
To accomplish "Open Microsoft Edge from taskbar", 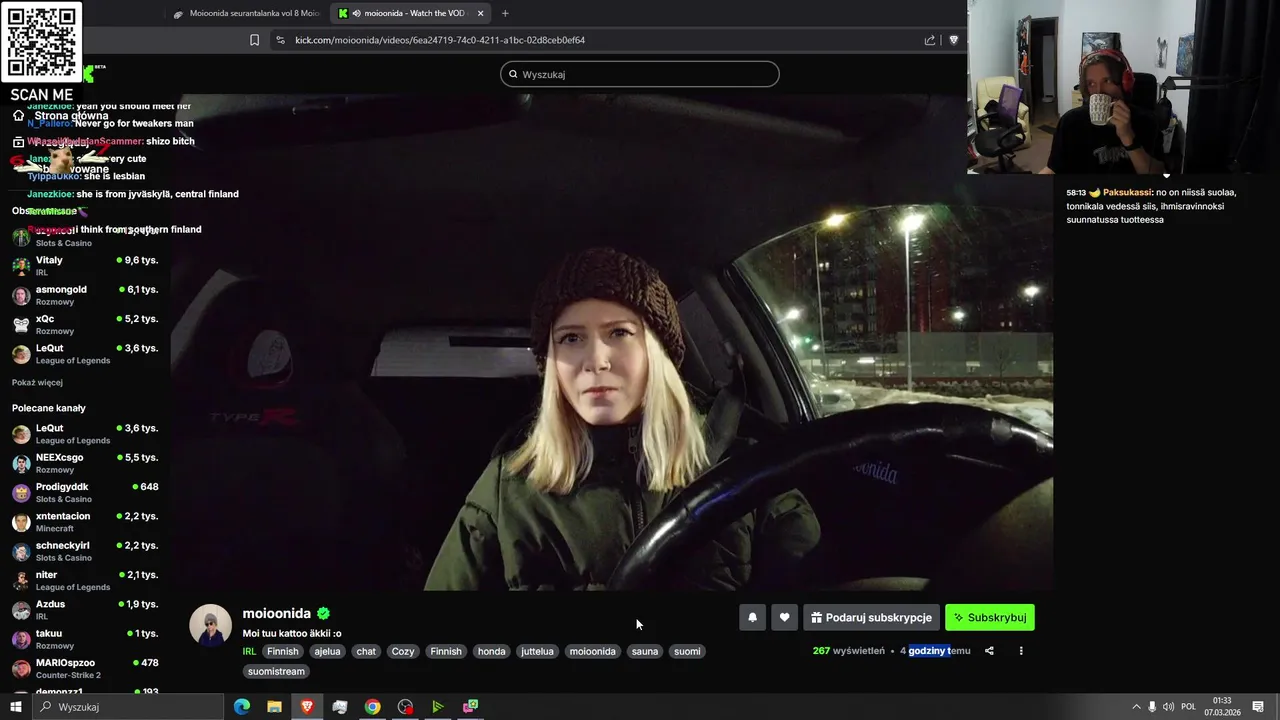I will click(x=241, y=707).
